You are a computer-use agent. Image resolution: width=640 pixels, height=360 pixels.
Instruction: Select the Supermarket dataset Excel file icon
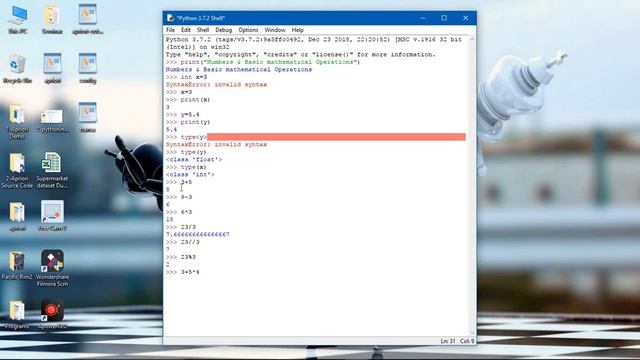pos(52,170)
